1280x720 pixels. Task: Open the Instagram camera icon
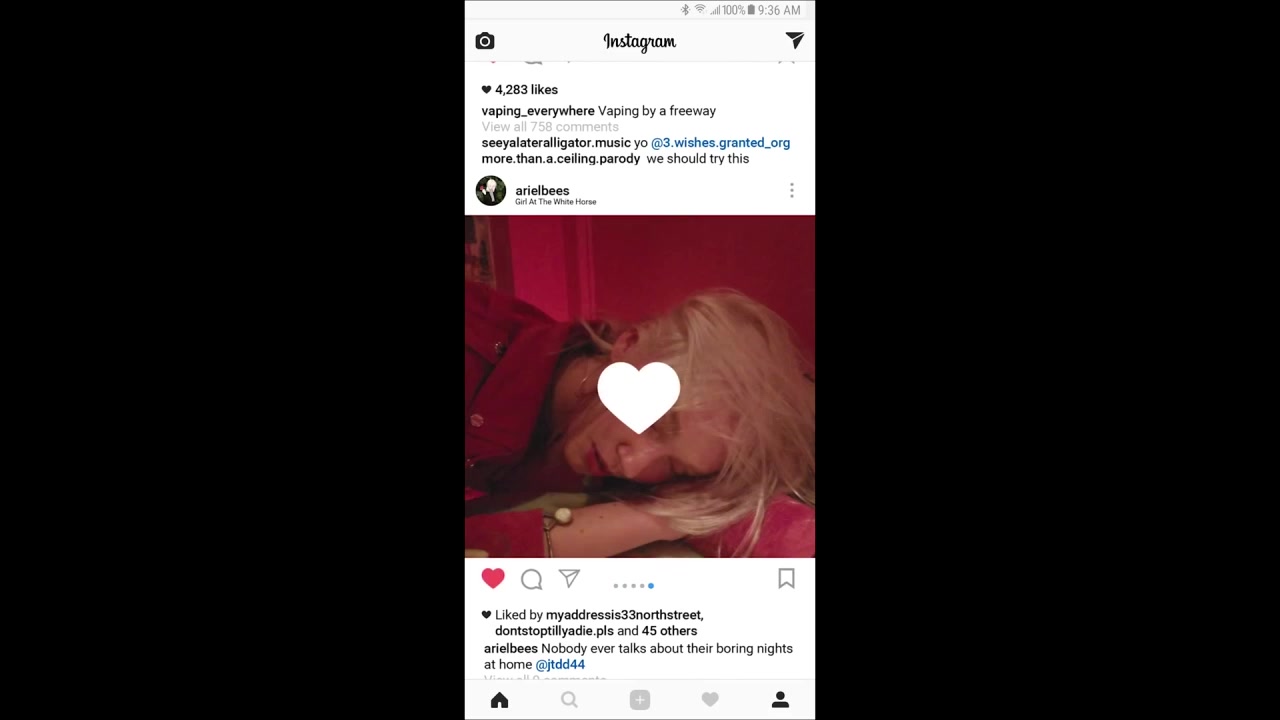click(485, 41)
